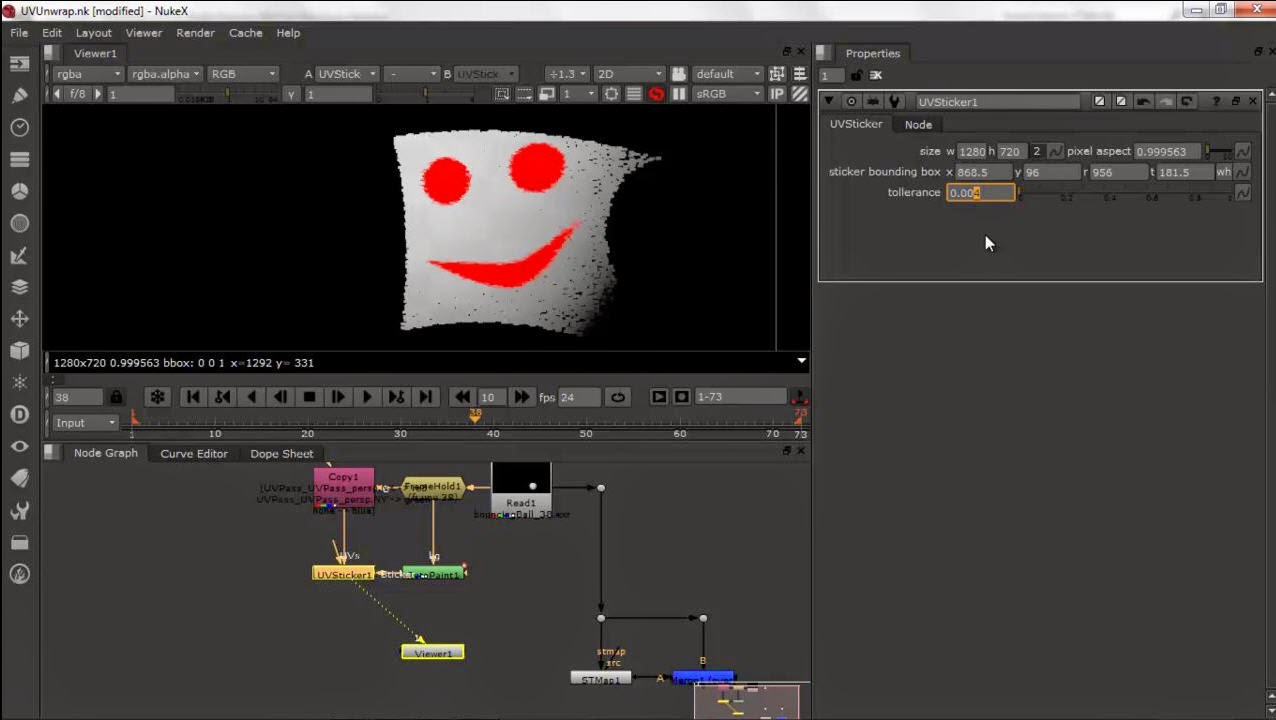Viewport: 1276px width, 720px height.
Task: Stop playback with the stop button
Action: (x=309, y=397)
